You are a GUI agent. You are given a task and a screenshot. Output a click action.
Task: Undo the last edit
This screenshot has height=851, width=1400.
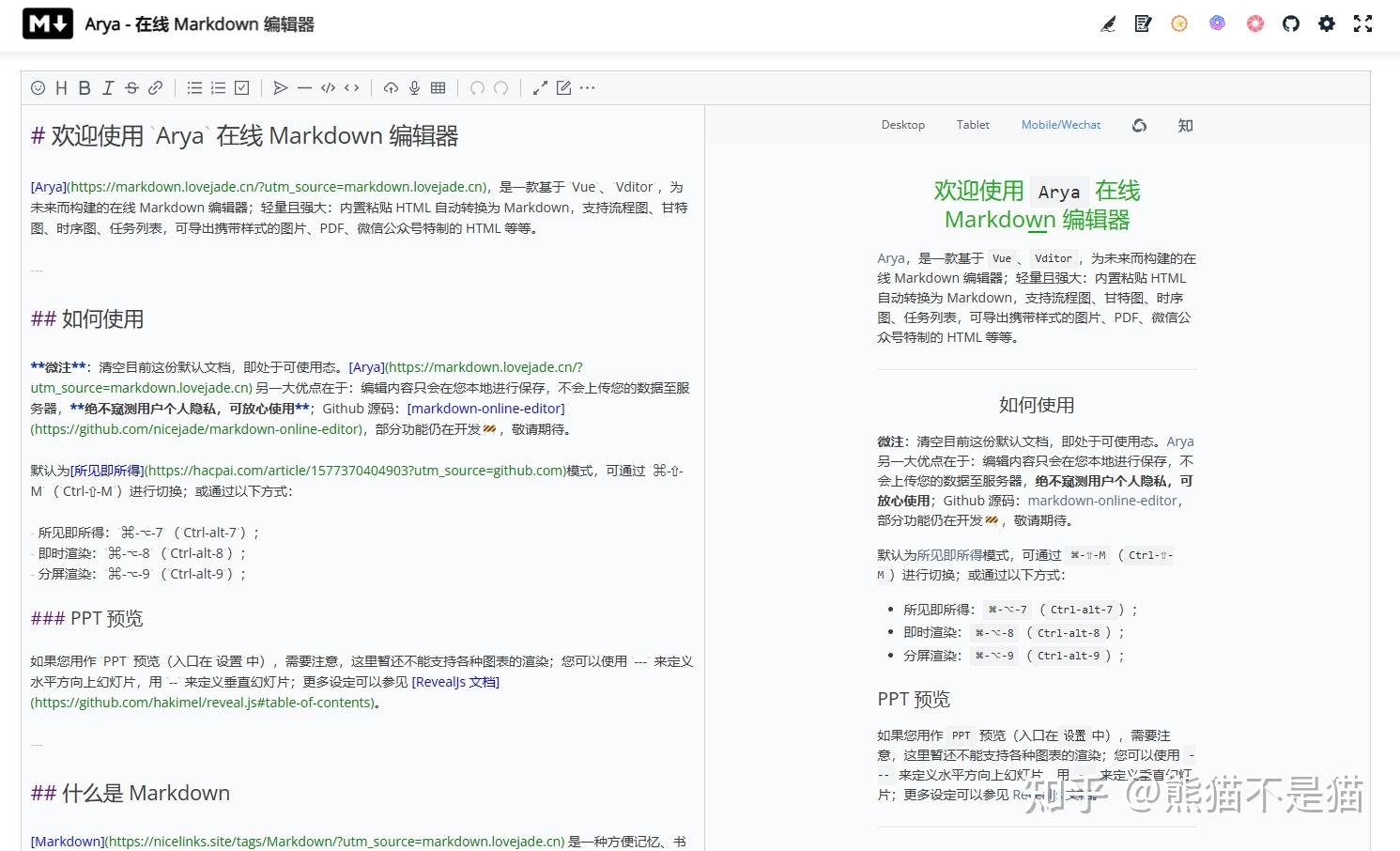[478, 87]
